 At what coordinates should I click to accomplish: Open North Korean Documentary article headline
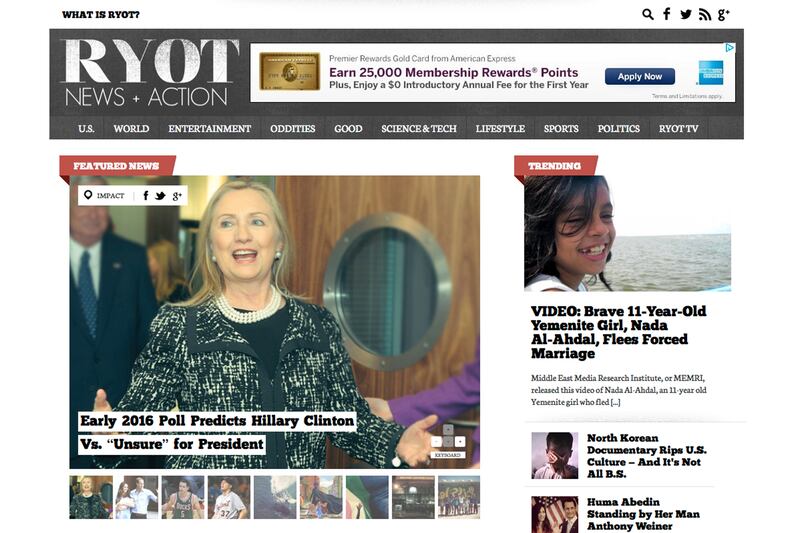646,455
